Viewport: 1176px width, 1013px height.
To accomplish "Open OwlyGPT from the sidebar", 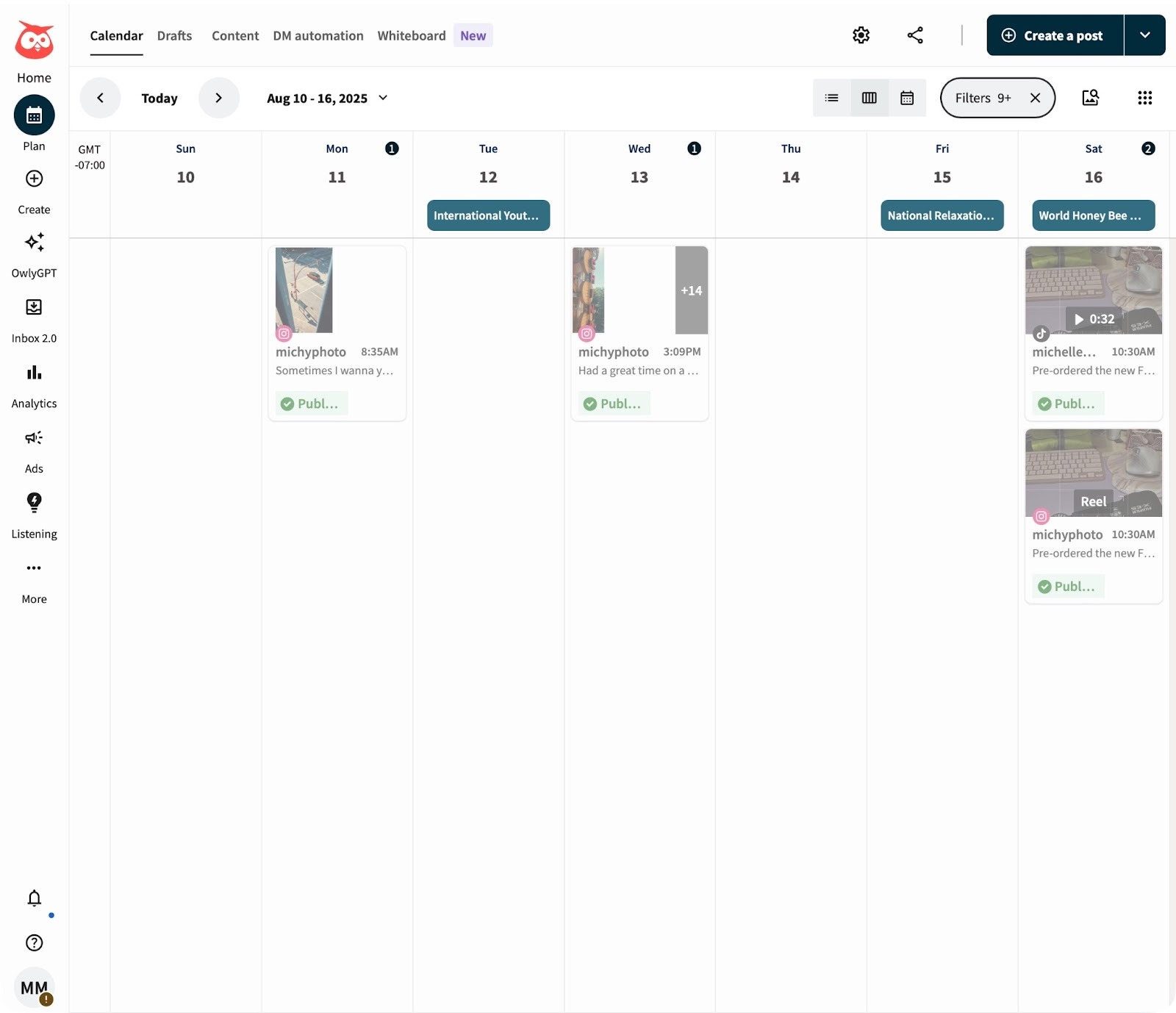I will tap(34, 255).
